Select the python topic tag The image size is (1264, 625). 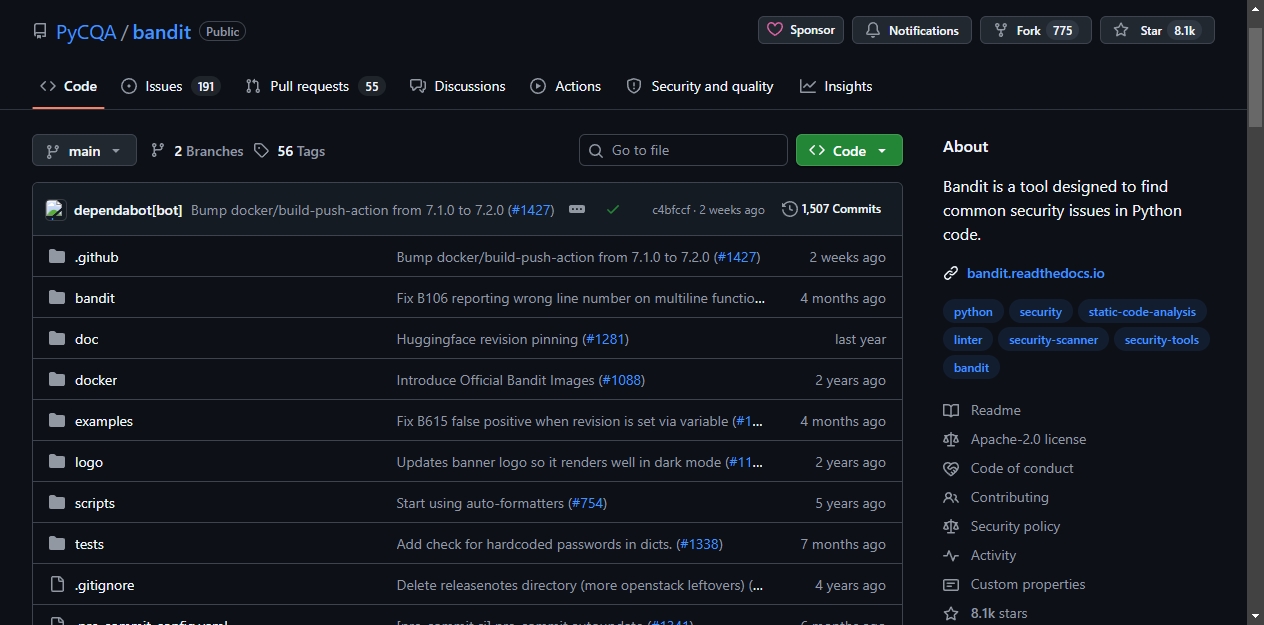[973, 312]
